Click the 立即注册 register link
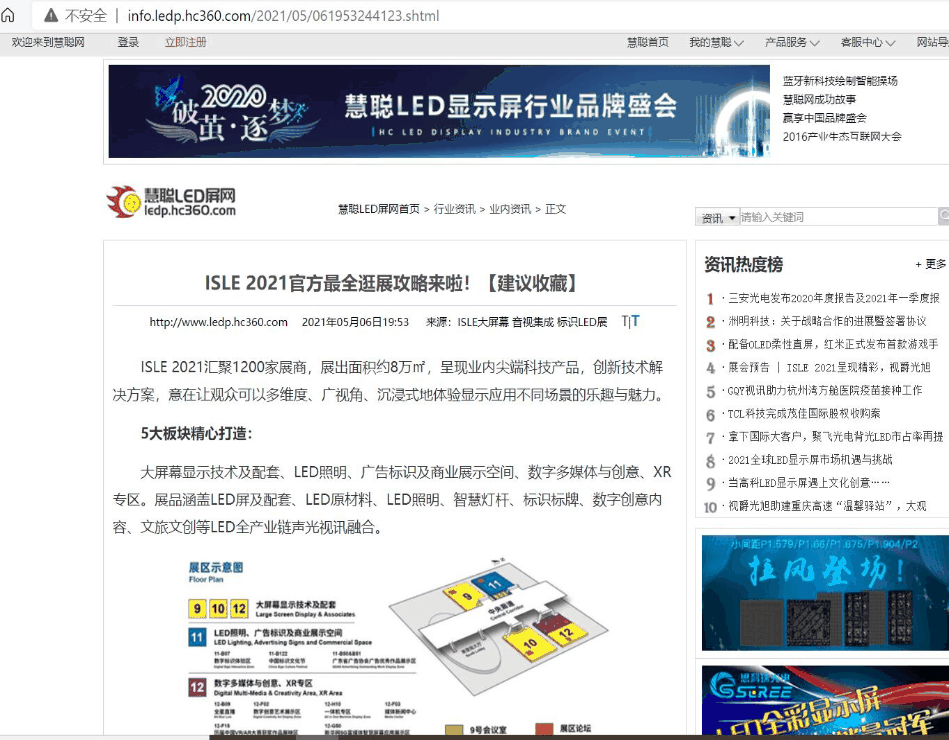This screenshot has width=949, height=740. coord(186,42)
